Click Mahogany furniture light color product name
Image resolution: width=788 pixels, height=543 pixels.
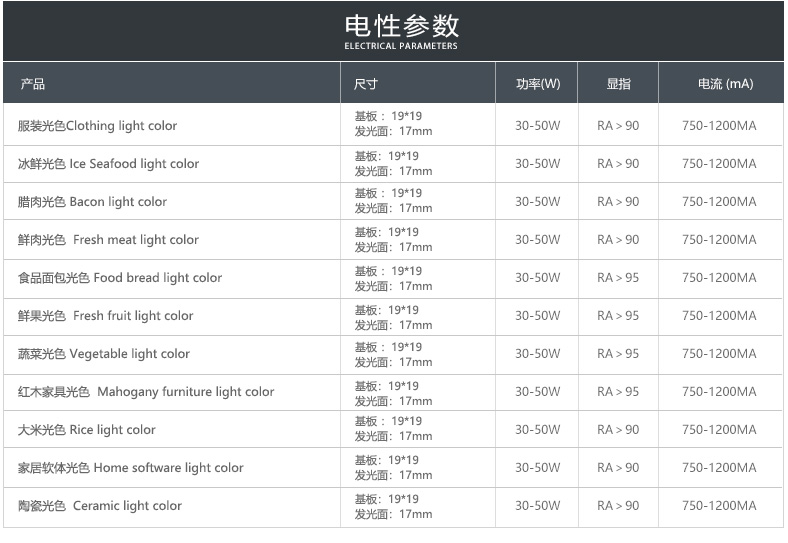146,392
